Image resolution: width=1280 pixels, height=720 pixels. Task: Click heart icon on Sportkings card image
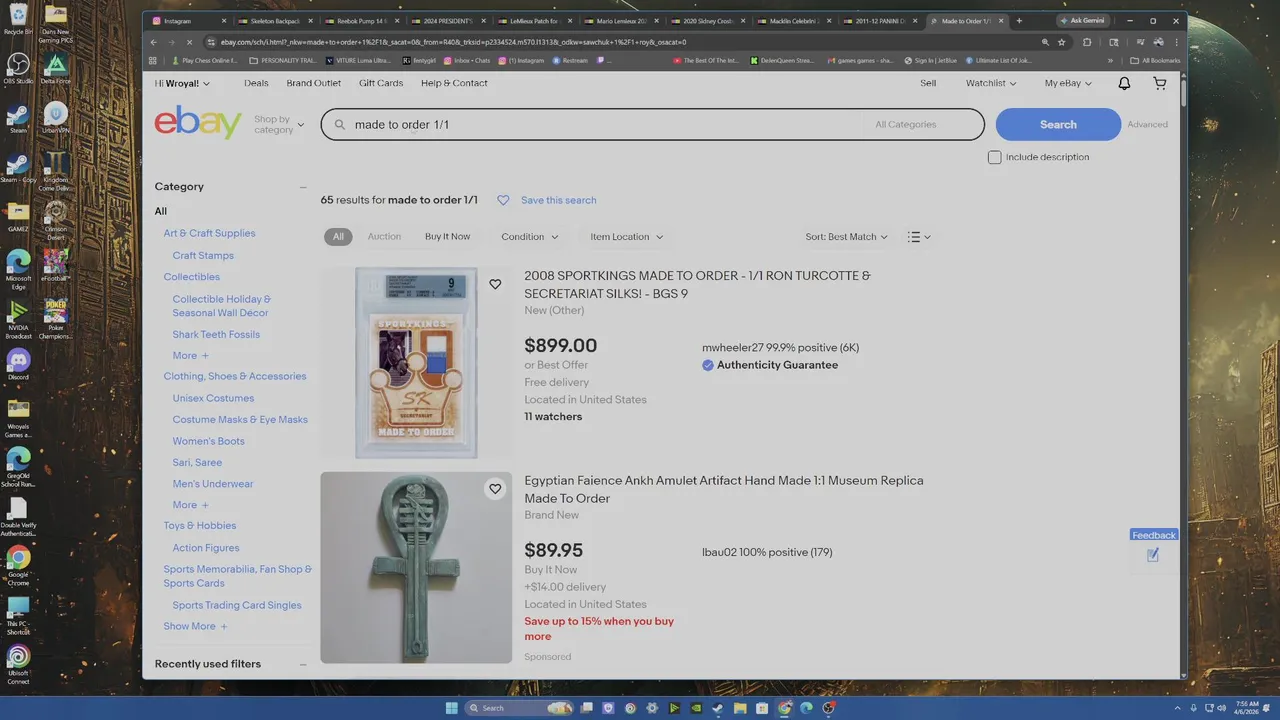(x=495, y=284)
